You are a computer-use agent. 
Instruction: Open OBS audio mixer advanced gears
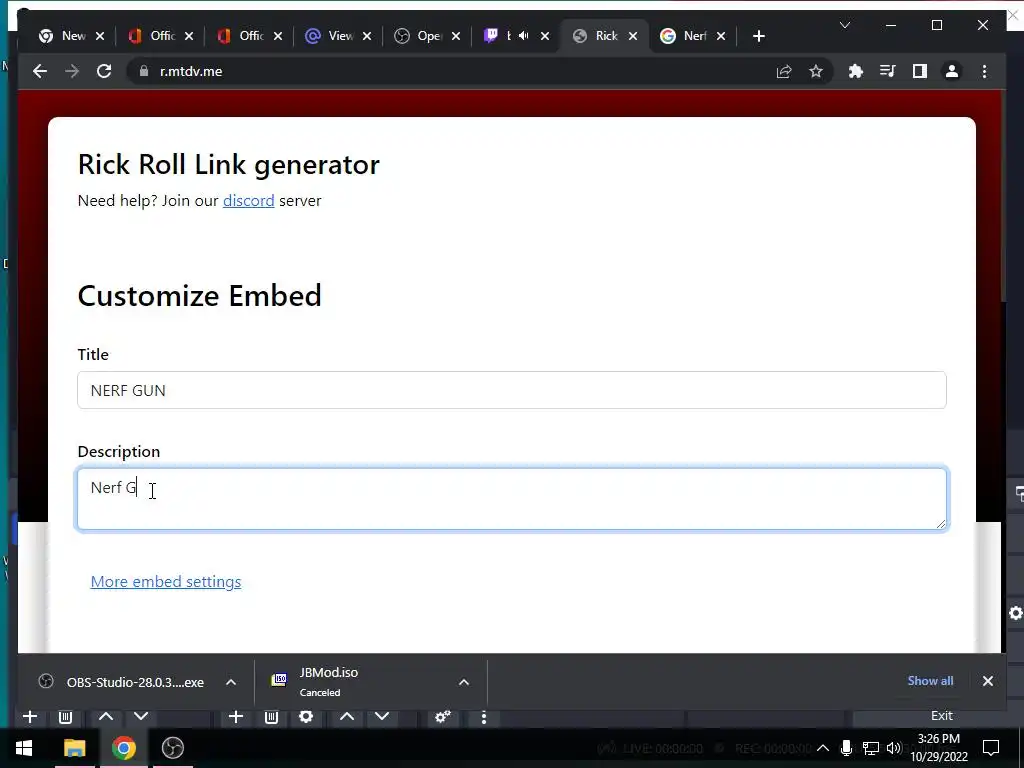443,717
